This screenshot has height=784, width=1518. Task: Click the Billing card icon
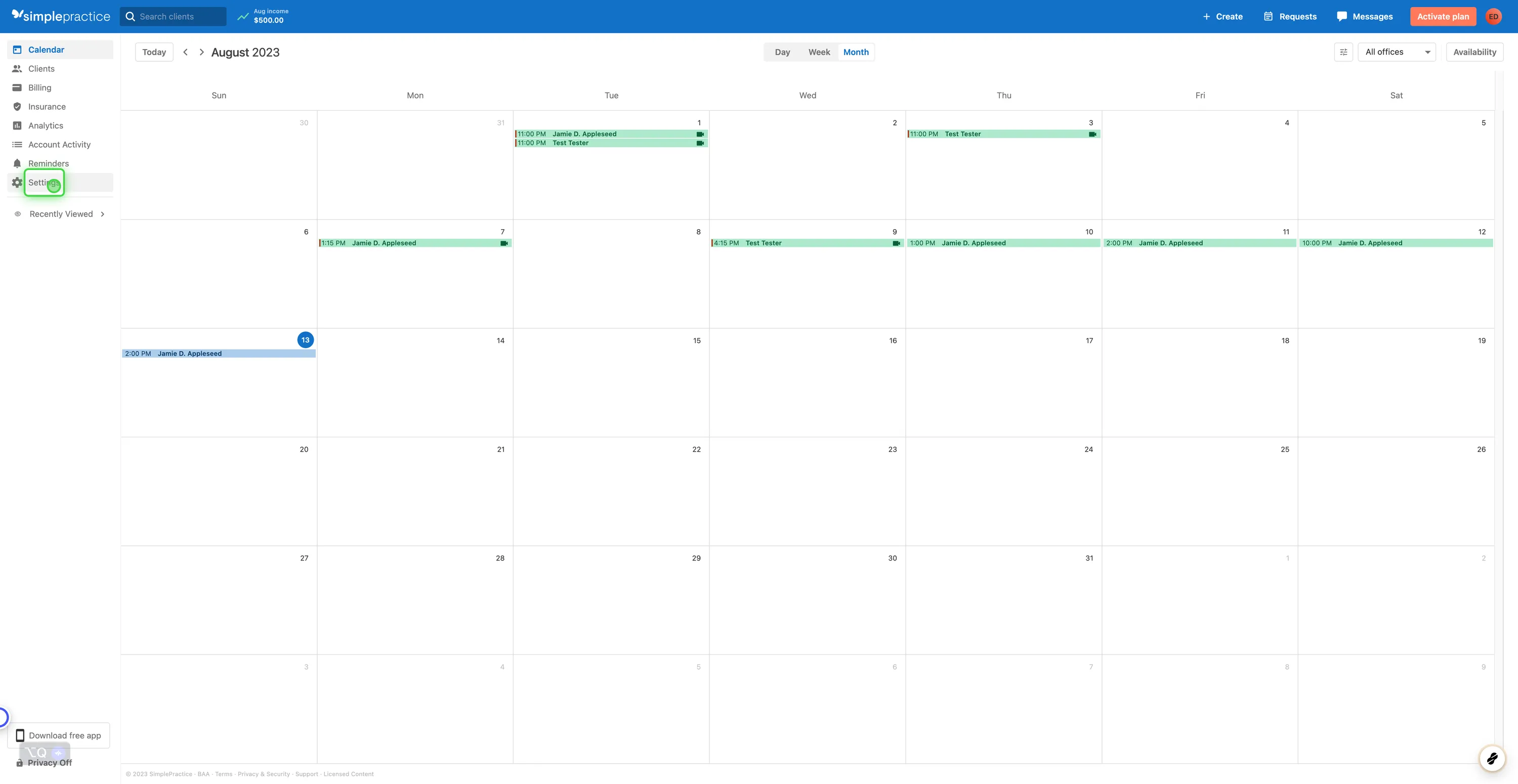pyautogui.click(x=17, y=88)
